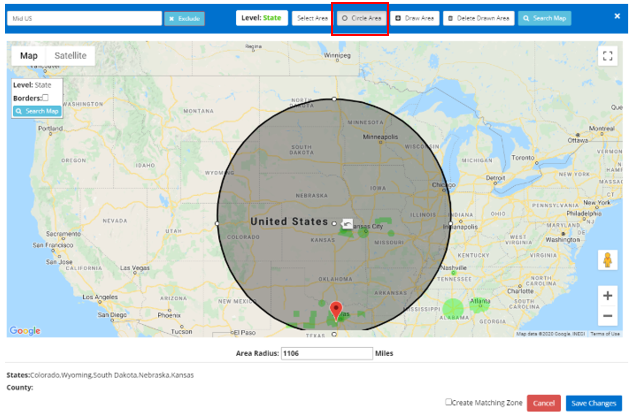This screenshot has height=416, width=633.
Task: Open the Google logo link on map
Action: coord(25,331)
